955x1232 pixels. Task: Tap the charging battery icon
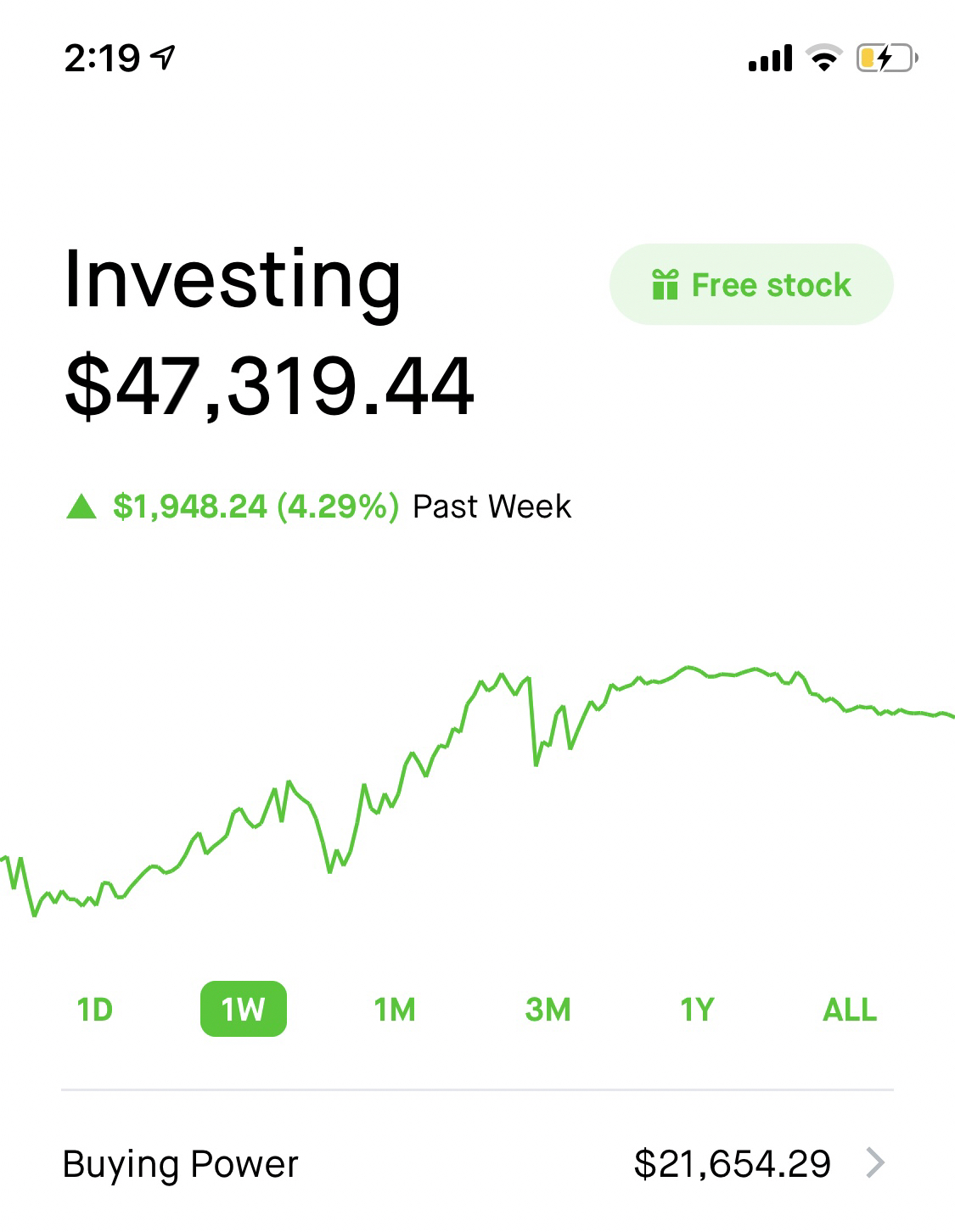coord(886,58)
